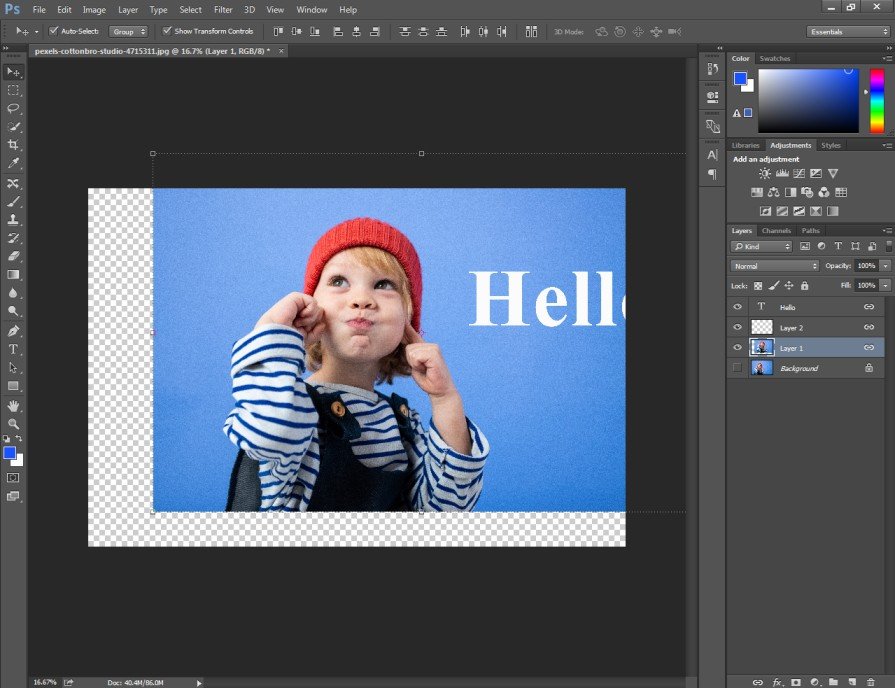This screenshot has height=688, width=895.
Task: Switch to the Libraries tab
Action: click(x=745, y=145)
